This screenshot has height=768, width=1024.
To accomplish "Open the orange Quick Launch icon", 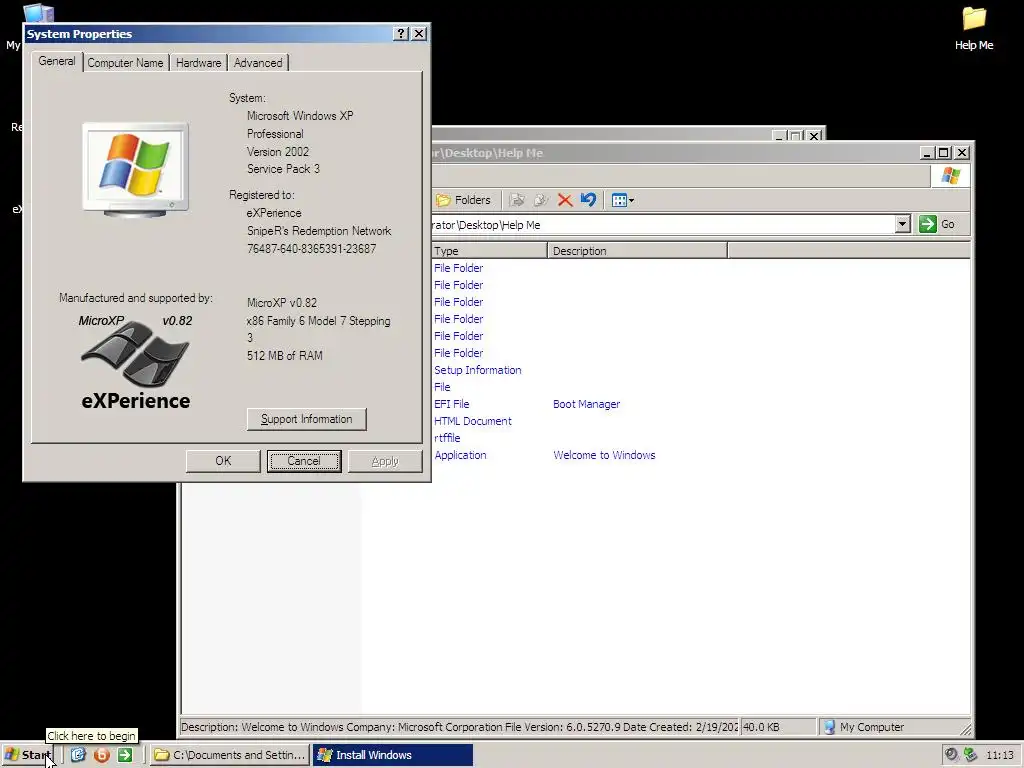I will 102,755.
